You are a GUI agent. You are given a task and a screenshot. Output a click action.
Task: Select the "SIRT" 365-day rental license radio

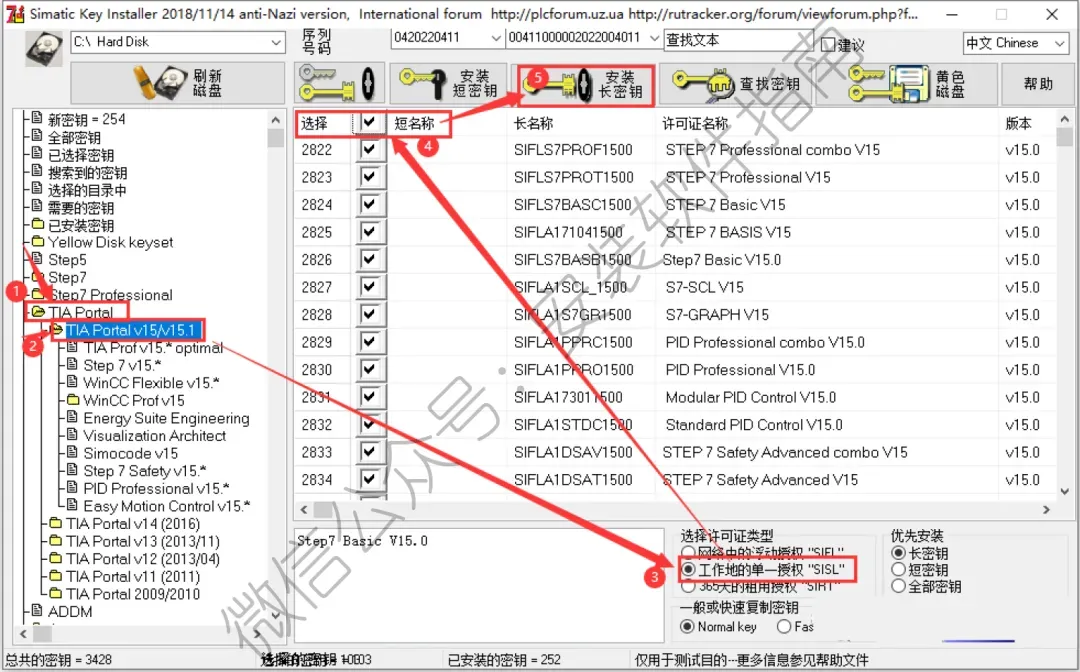pyautogui.click(x=688, y=587)
